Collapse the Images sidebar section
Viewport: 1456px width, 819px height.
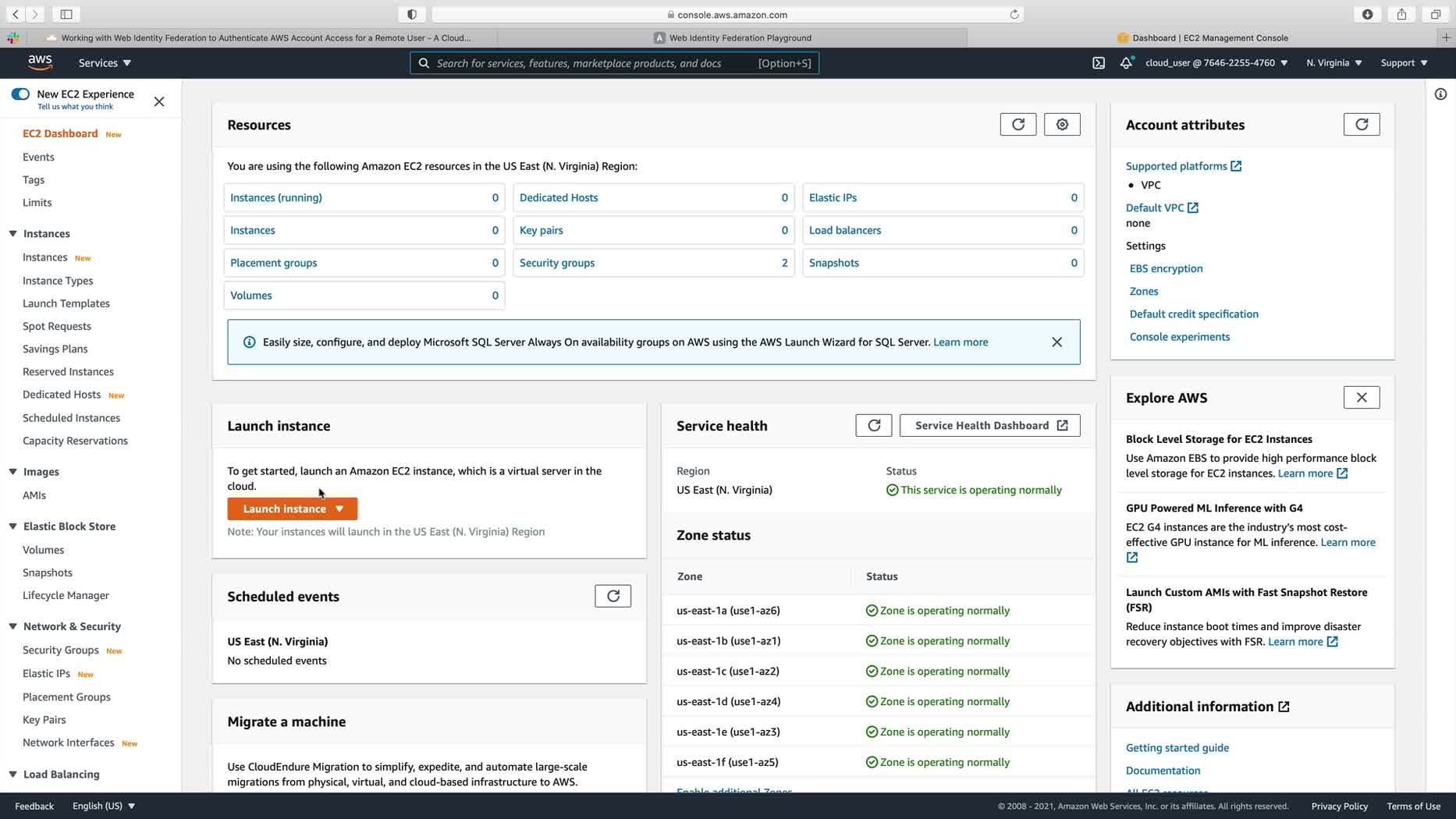click(x=13, y=472)
